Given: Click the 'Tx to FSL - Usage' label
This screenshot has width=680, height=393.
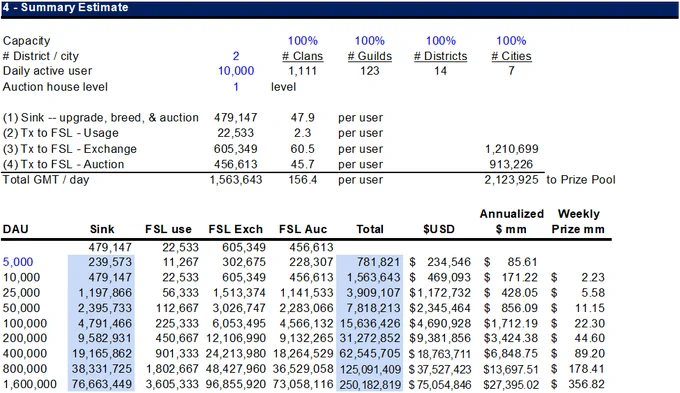Looking at the screenshot, I should click(x=61, y=133).
